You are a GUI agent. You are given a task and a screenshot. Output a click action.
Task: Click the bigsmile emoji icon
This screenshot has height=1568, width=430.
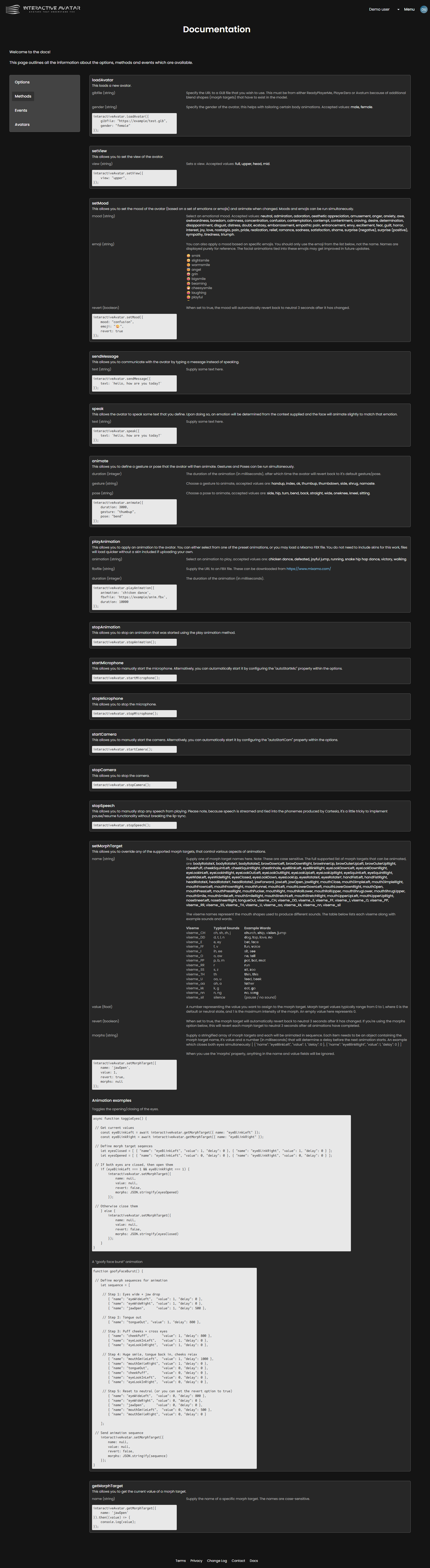click(x=189, y=279)
